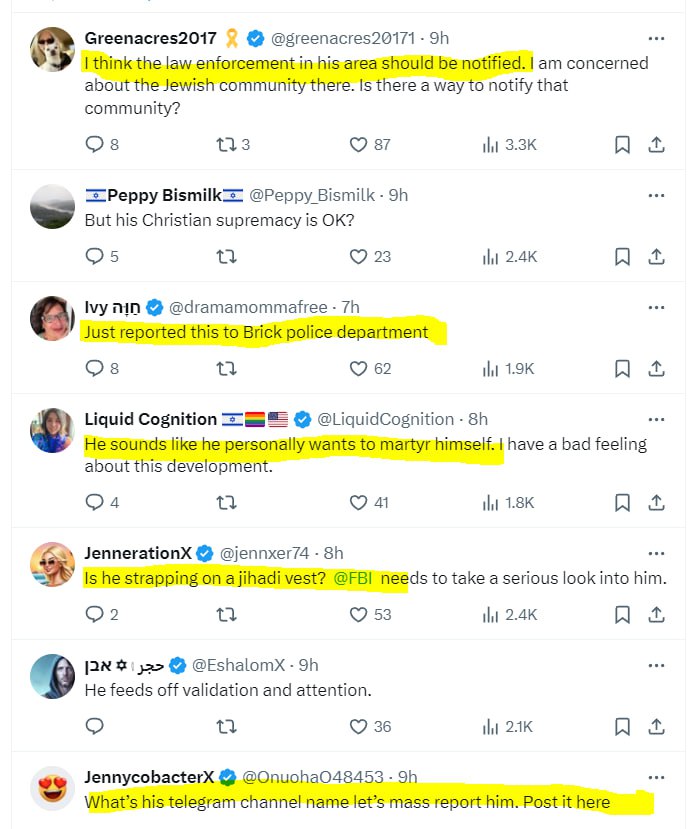Retweet Greenacres2017's post
691x829 pixels.
[226, 145]
